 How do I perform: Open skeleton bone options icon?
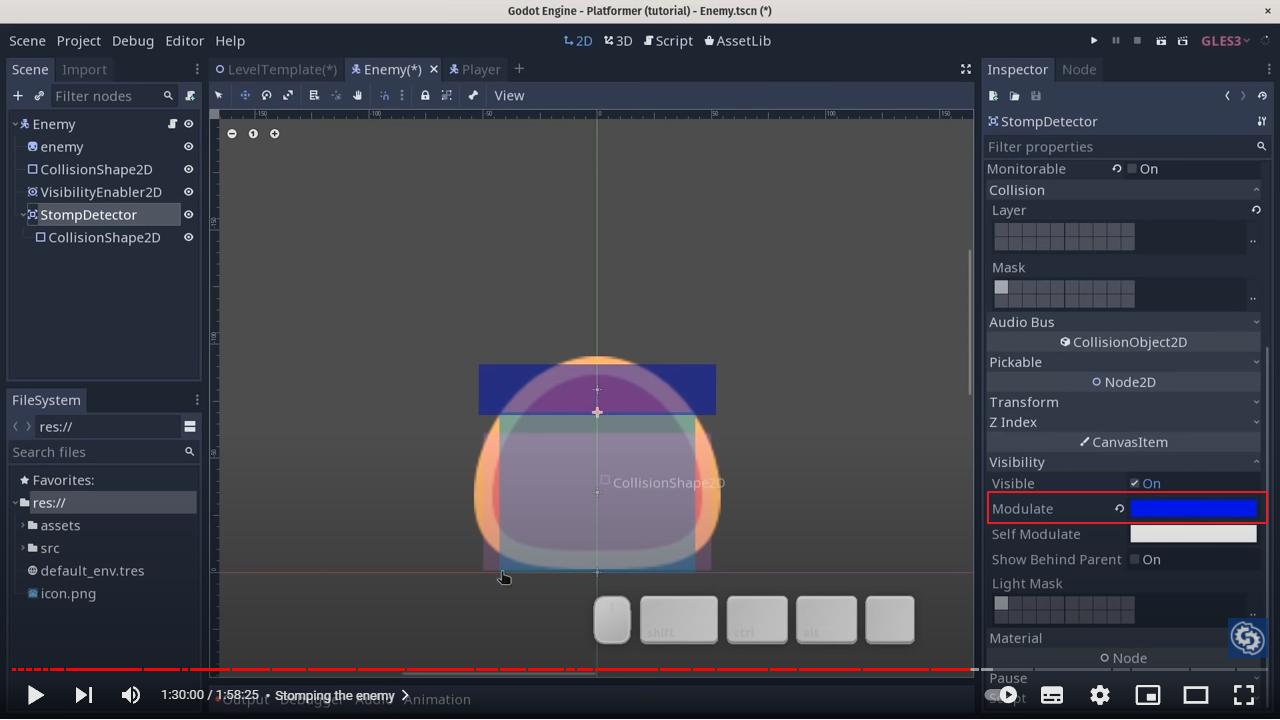click(473, 96)
